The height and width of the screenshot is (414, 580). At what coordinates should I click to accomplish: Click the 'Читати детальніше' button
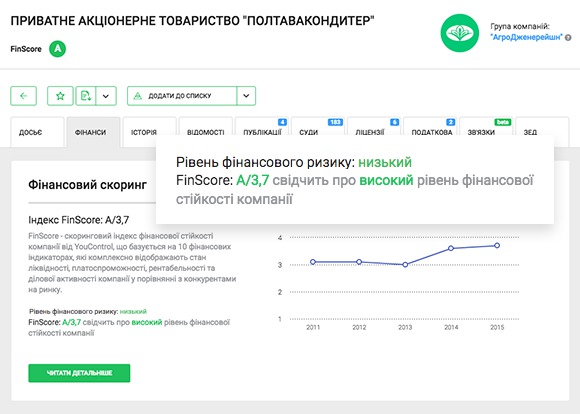tap(79, 373)
